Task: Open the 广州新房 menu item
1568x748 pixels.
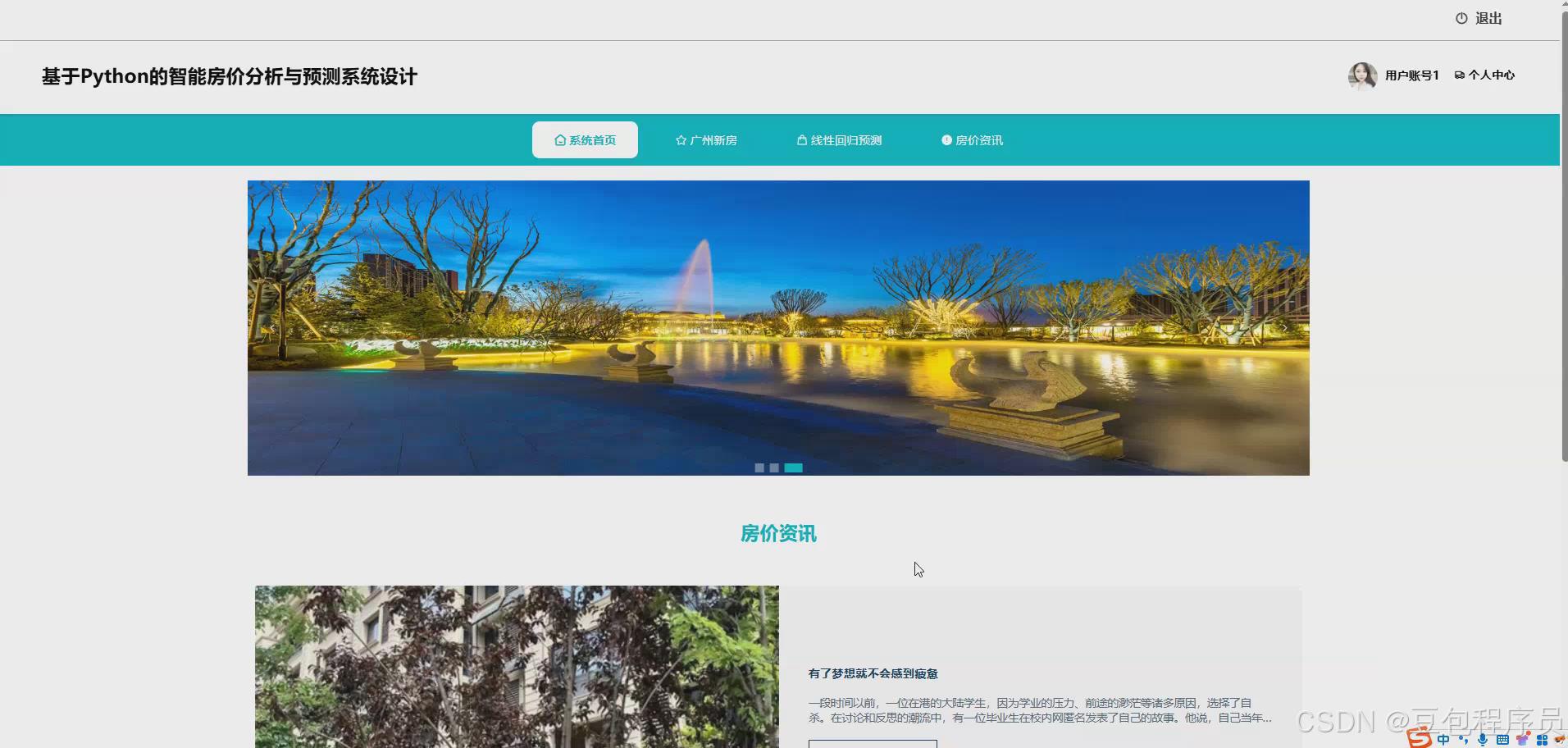Action: click(x=706, y=140)
